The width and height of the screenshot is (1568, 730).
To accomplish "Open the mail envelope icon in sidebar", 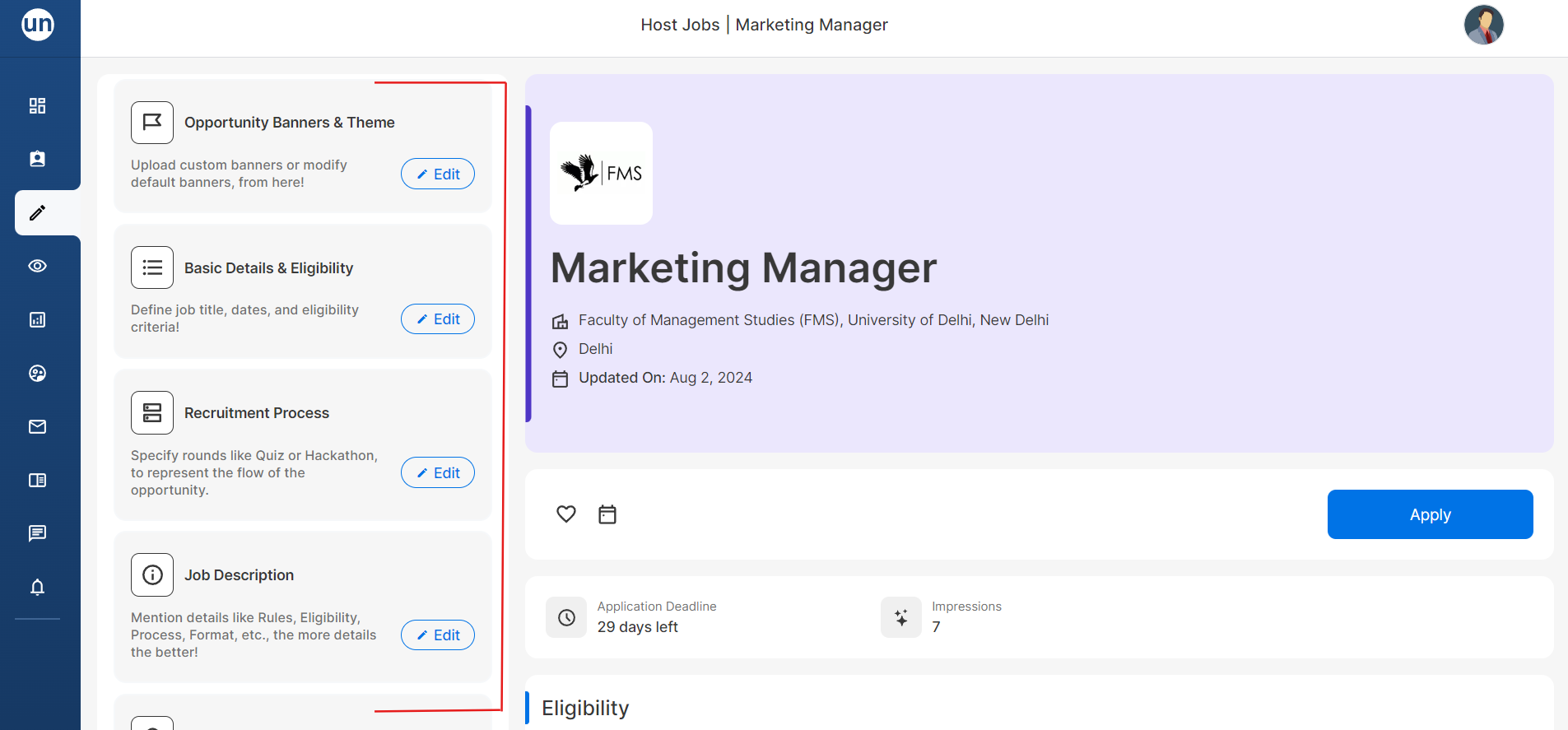I will tap(37, 427).
